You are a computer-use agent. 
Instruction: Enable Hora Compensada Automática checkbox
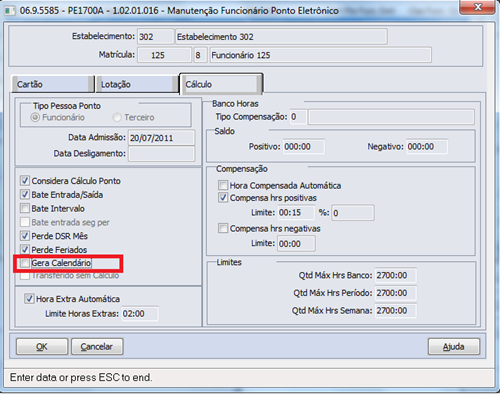[223, 185]
